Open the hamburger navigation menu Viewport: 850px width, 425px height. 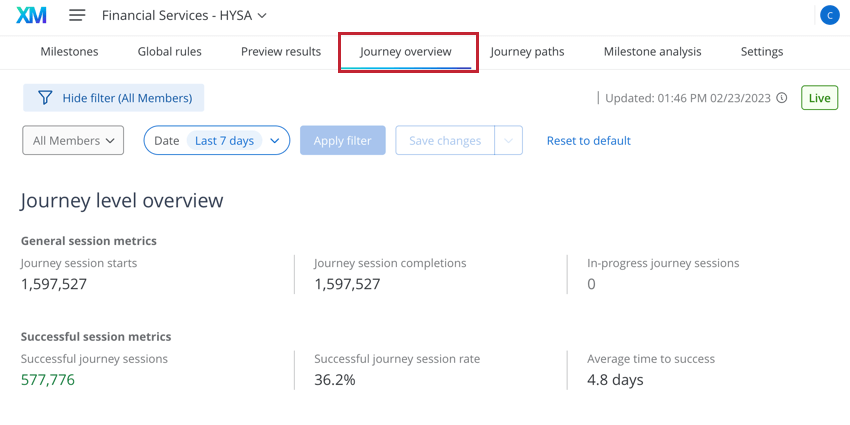point(77,15)
